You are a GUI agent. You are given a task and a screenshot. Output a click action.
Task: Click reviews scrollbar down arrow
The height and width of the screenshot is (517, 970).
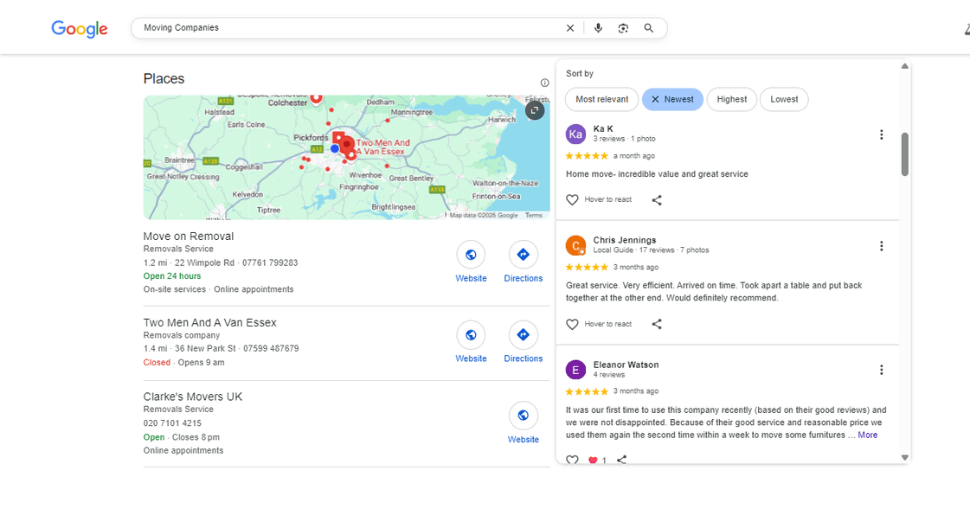pyautogui.click(x=904, y=458)
